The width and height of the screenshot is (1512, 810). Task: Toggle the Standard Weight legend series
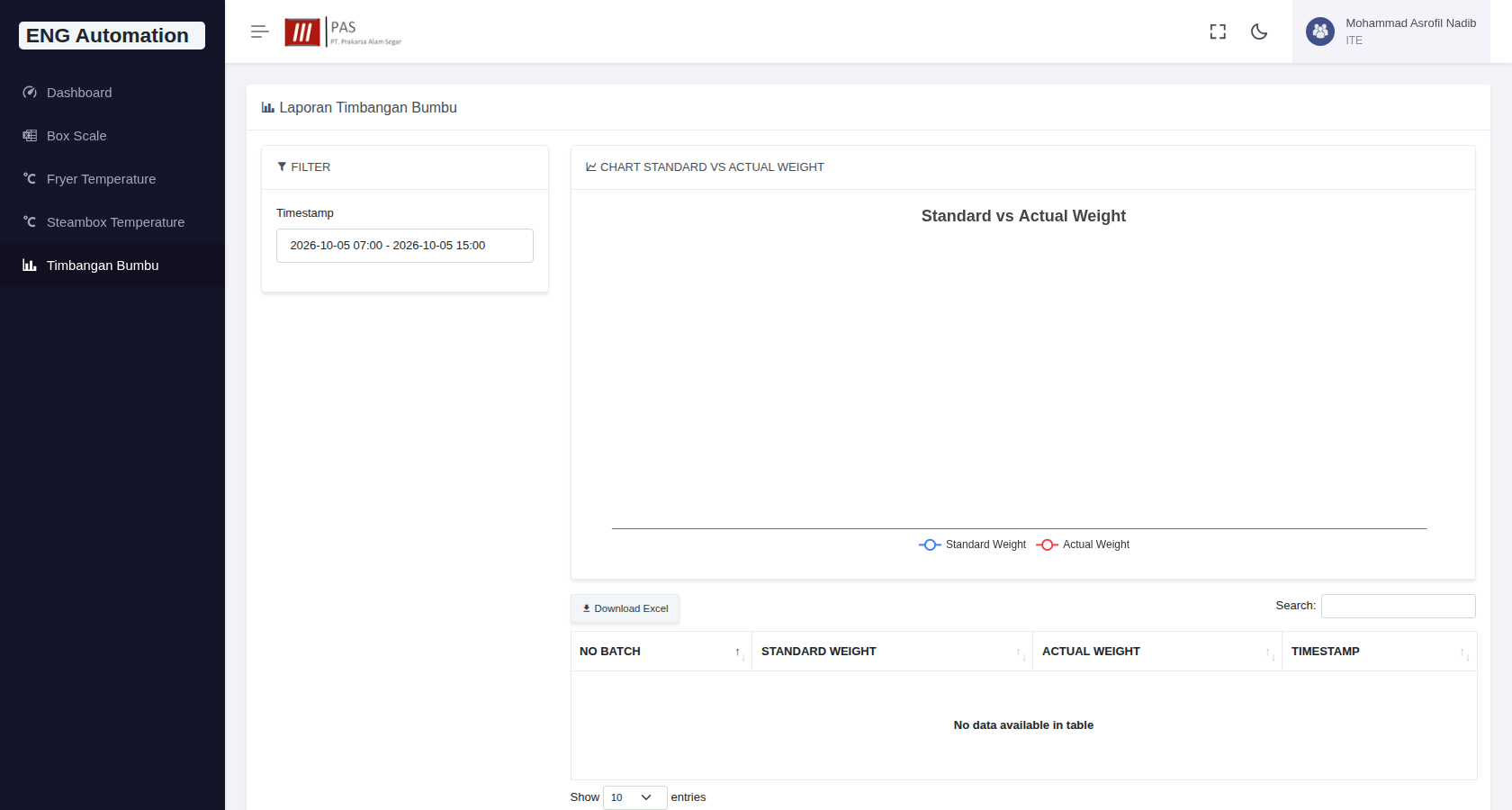973,544
